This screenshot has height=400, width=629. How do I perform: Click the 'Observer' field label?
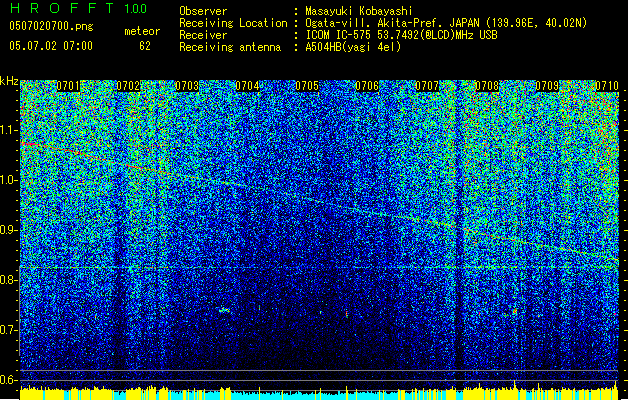[x=203, y=11]
